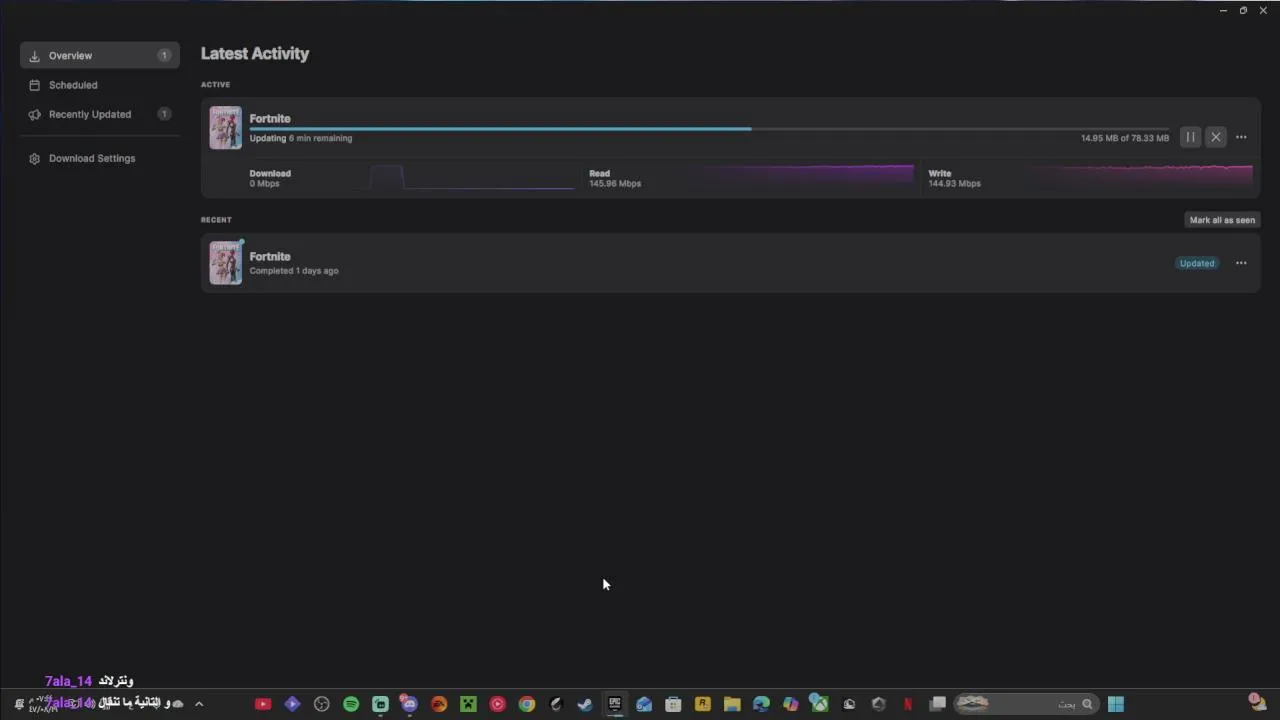Expand the system tray hidden icons chevron
The height and width of the screenshot is (720, 1280).
point(199,704)
